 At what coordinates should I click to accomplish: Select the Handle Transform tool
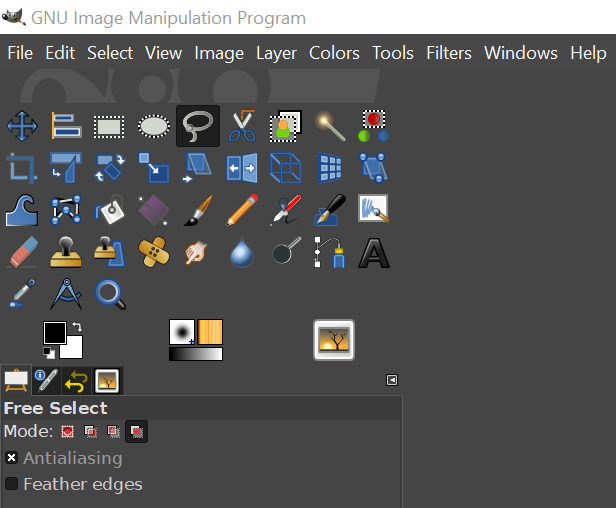click(374, 168)
